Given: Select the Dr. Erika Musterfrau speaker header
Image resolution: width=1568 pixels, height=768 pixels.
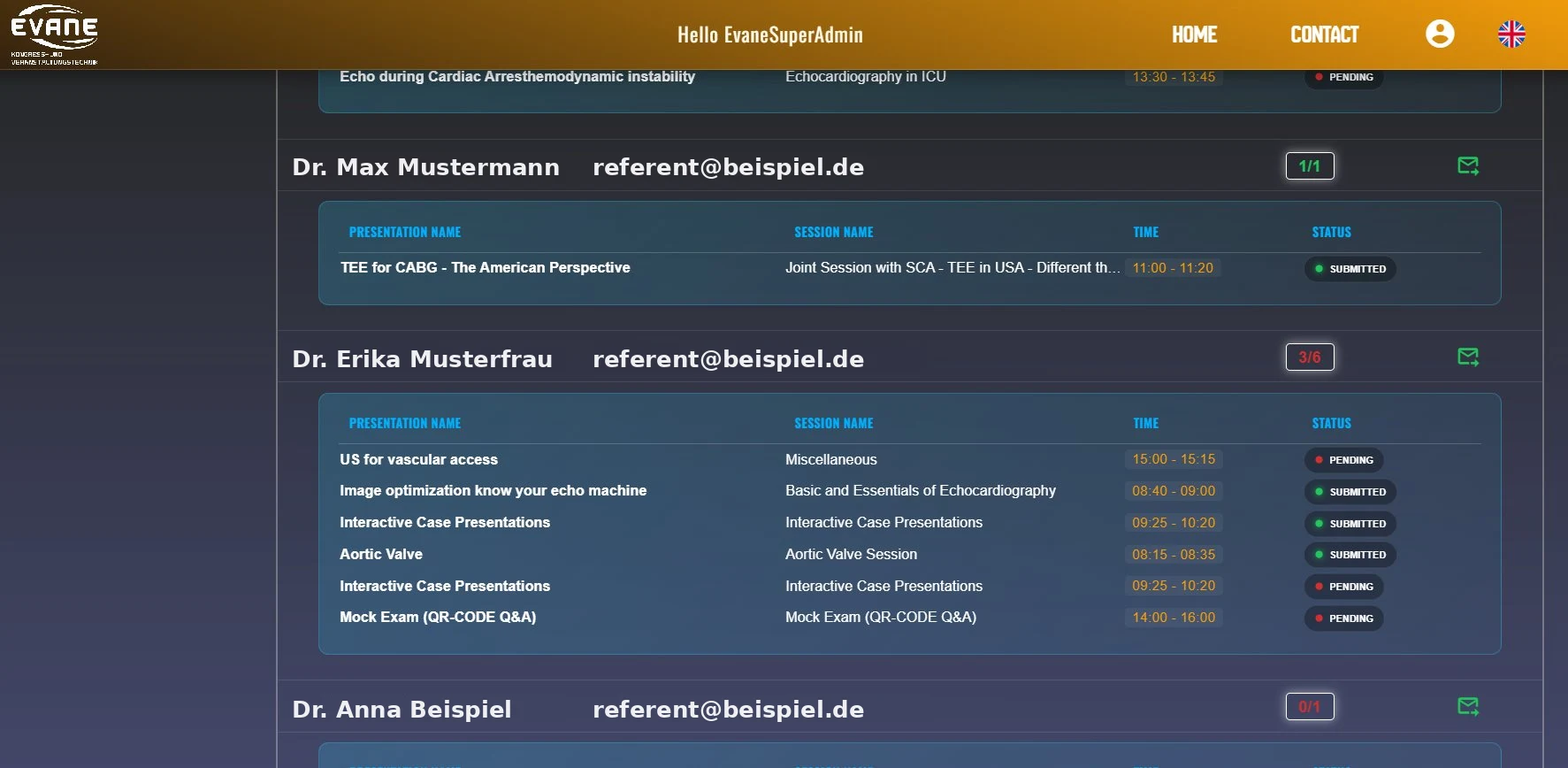Looking at the screenshot, I should pyautogui.click(x=422, y=358).
